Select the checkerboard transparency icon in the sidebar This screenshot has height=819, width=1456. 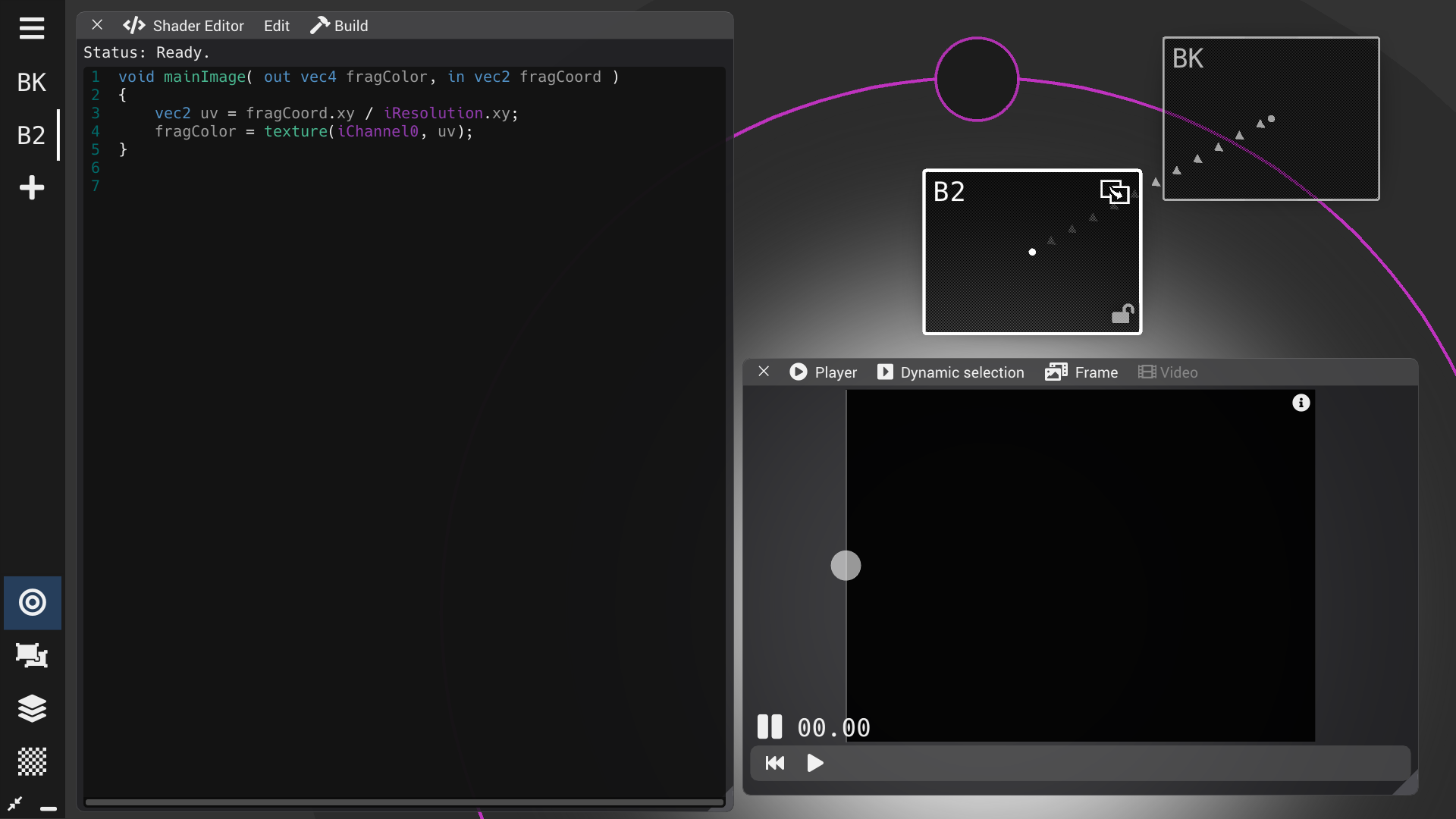[x=32, y=762]
